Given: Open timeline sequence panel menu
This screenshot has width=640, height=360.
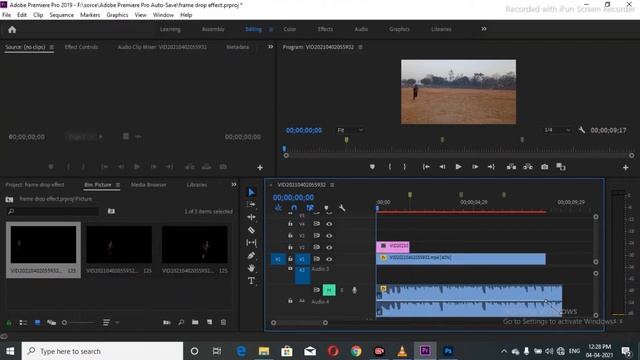Looking at the screenshot, I should (x=332, y=185).
